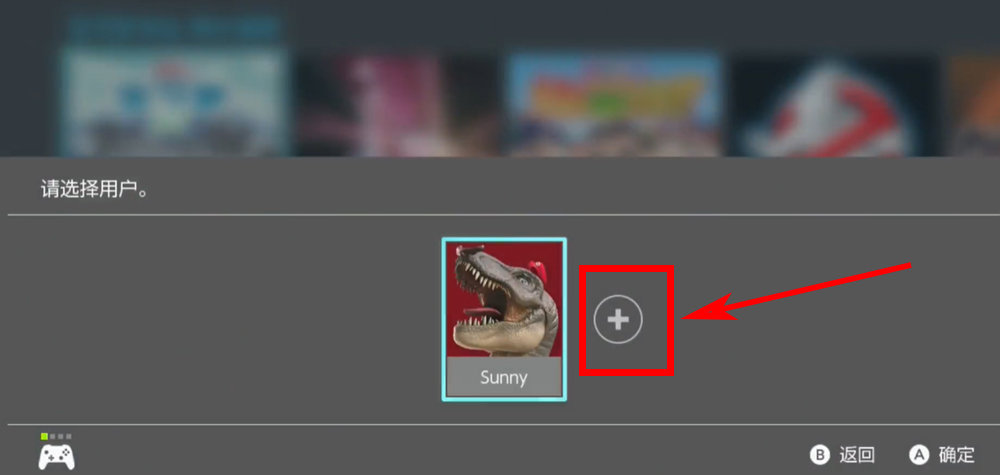The width and height of the screenshot is (1000, 475).
Task: Click the Sunny name label
Action: pos(504,377)
